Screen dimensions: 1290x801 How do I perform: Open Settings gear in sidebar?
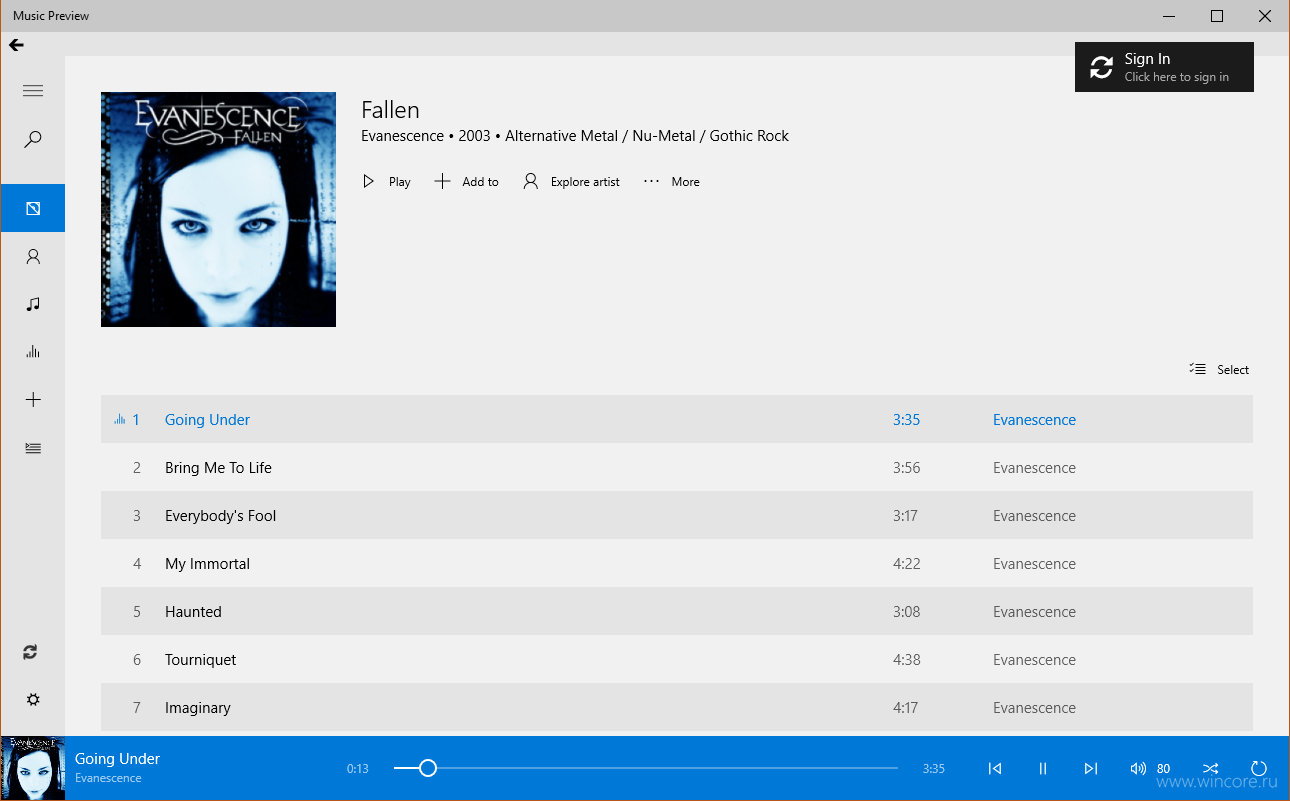(33, 700)
